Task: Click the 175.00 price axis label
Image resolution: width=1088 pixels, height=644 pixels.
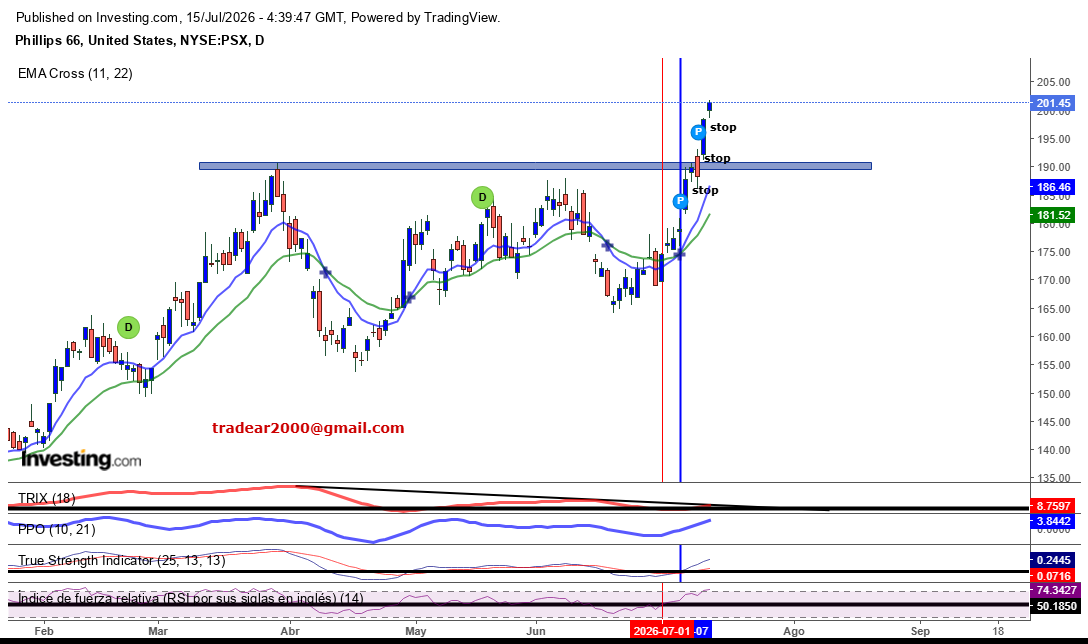Action: coord(1053,252)
